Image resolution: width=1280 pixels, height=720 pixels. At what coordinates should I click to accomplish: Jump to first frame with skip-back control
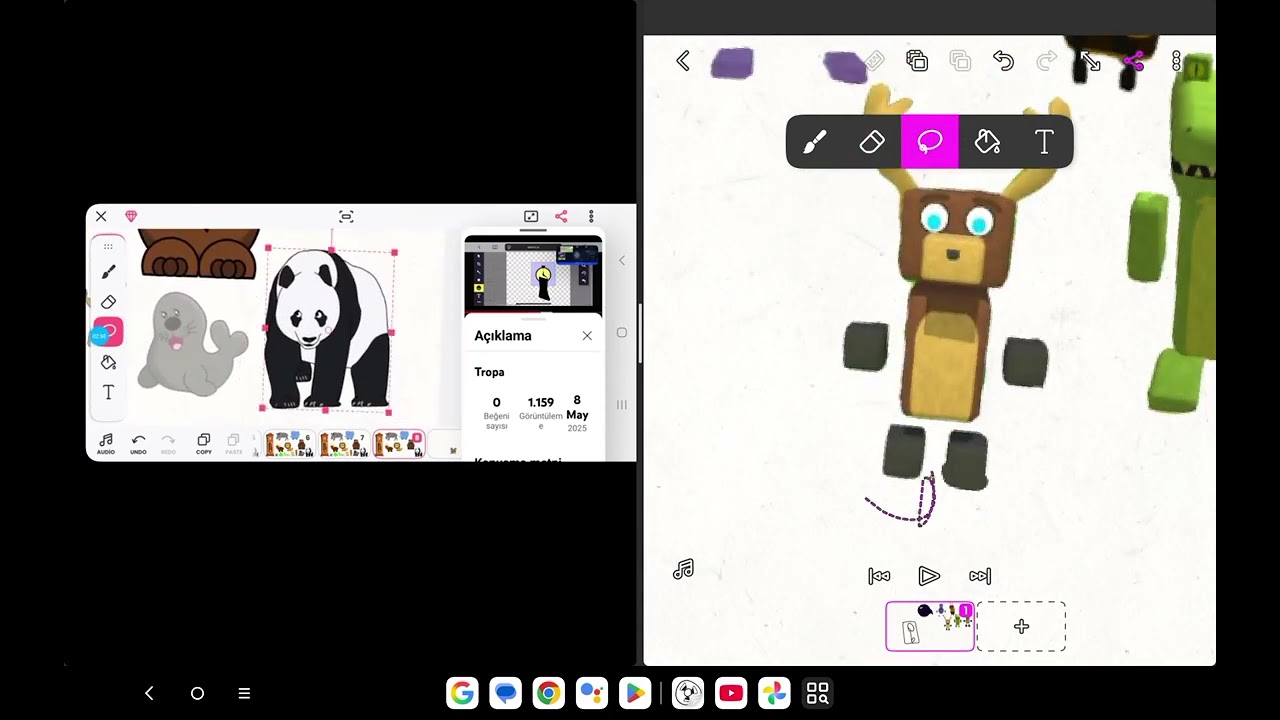(879, 576)
